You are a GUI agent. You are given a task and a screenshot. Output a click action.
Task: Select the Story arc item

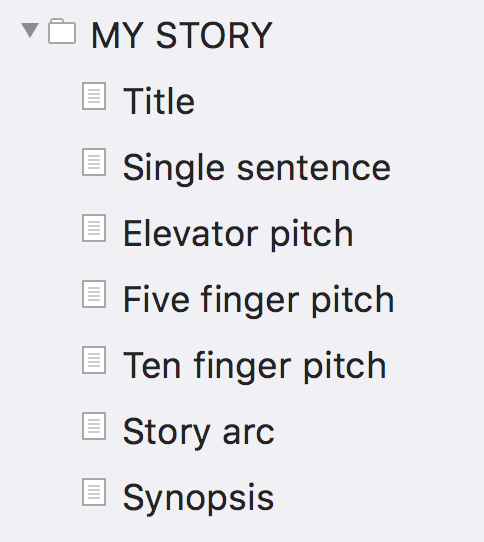pyautogui.click(x=199, y=432)
